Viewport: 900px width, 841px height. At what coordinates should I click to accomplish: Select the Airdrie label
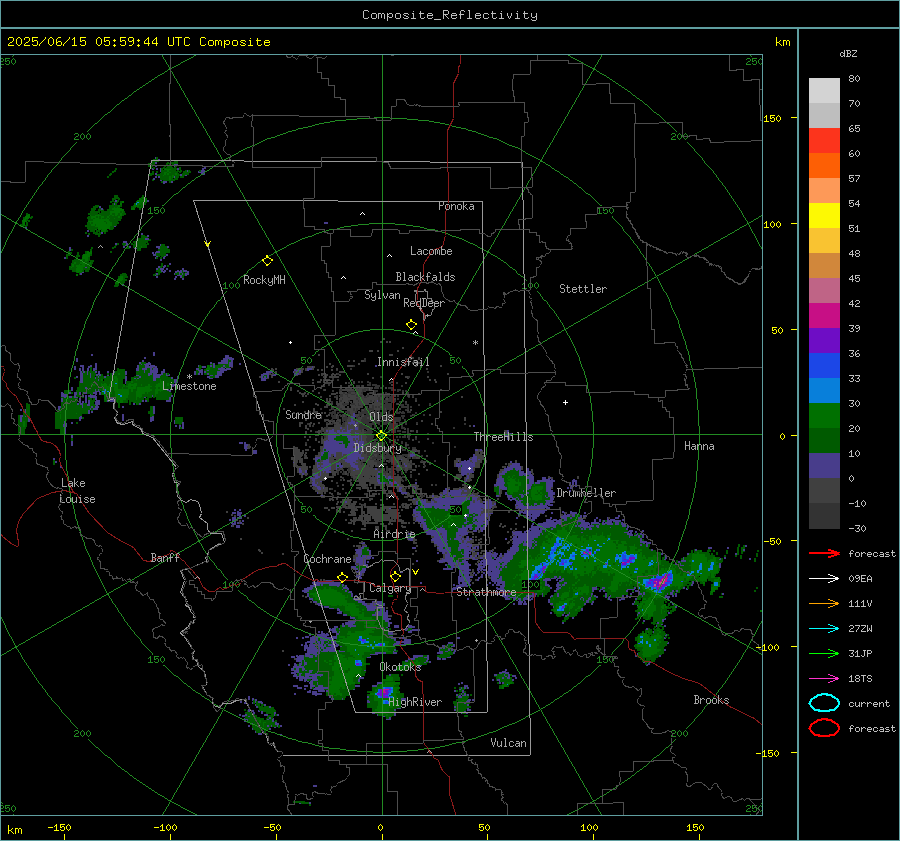point(394,534)
